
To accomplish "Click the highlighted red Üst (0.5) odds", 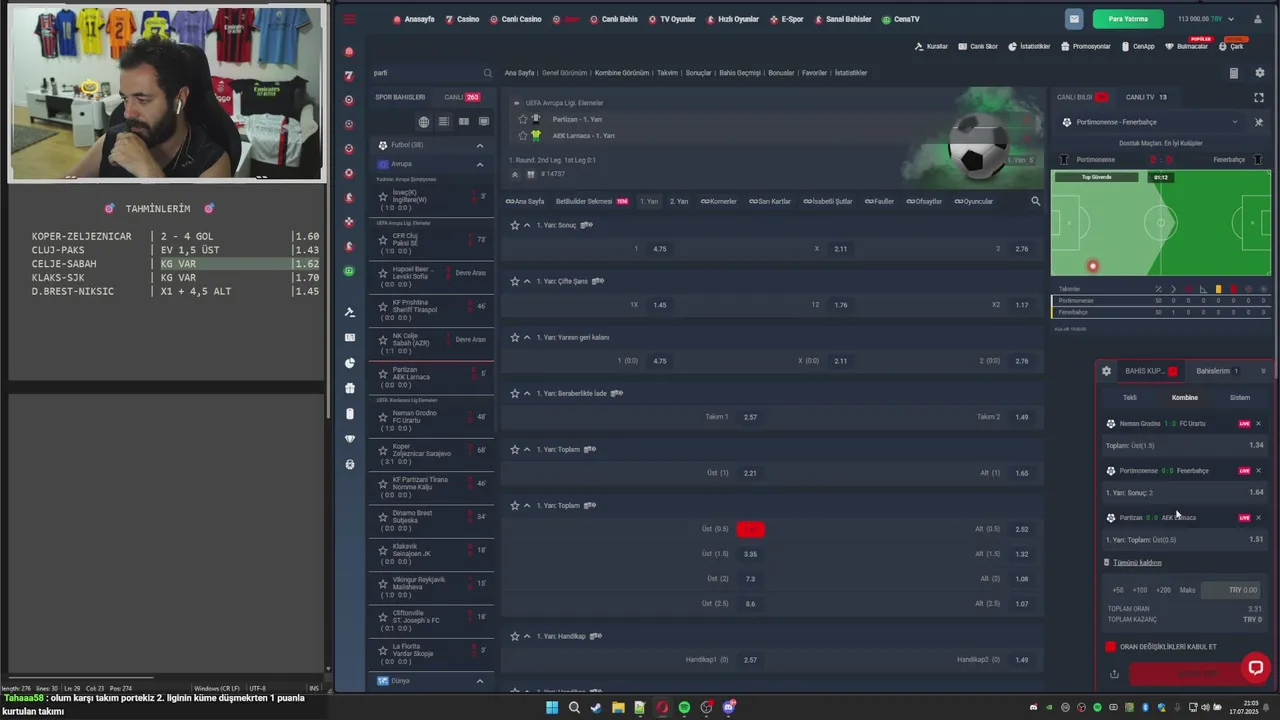I will coord(750,529).
